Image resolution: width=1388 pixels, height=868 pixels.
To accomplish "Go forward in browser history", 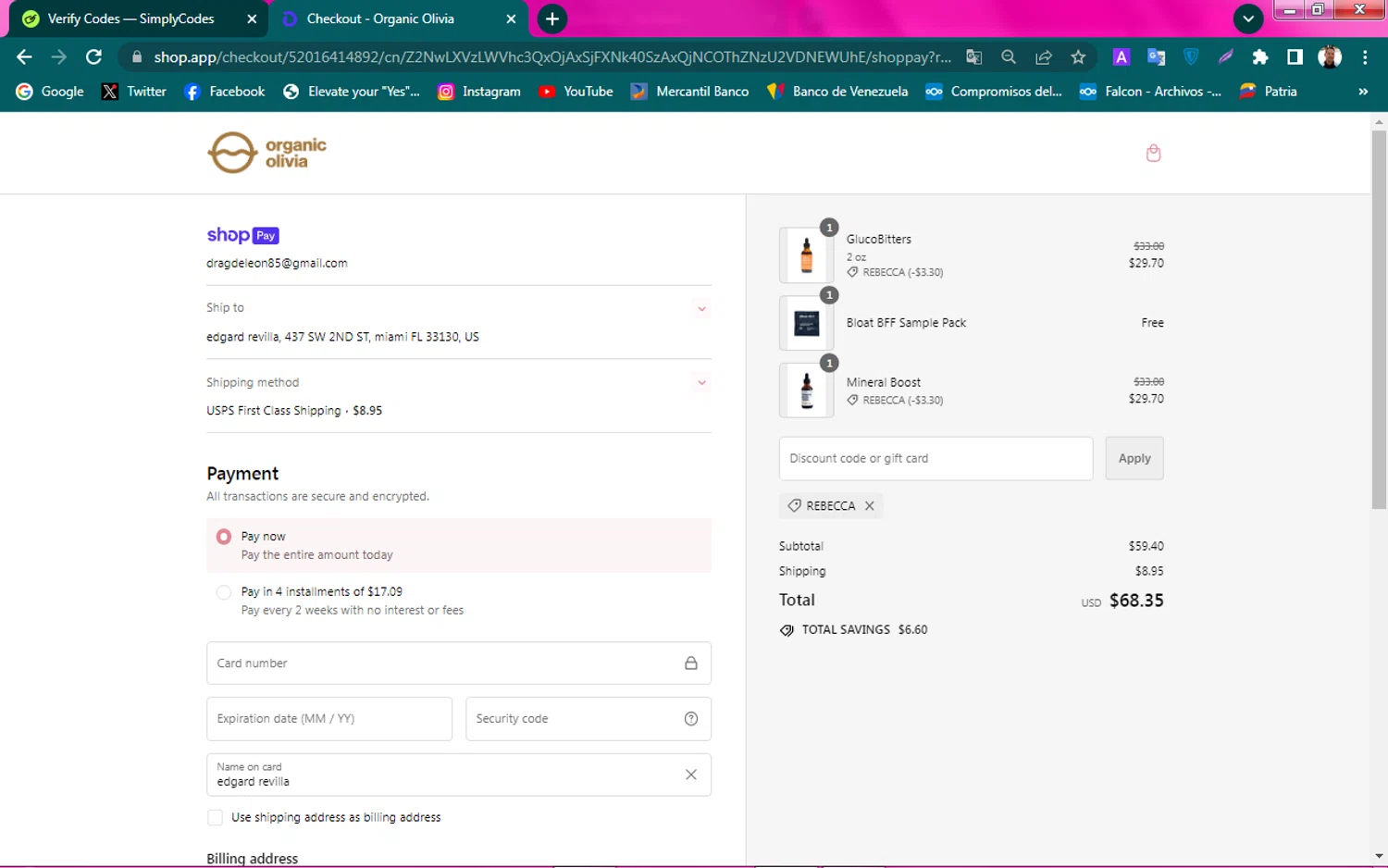I will [x=58, y=57].
